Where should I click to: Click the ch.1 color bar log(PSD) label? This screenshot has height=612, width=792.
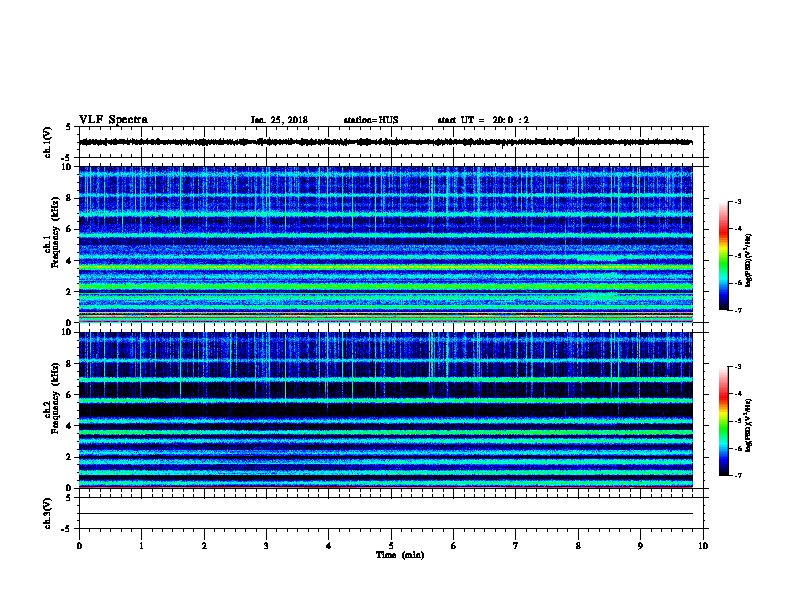[x=748, y=261]
